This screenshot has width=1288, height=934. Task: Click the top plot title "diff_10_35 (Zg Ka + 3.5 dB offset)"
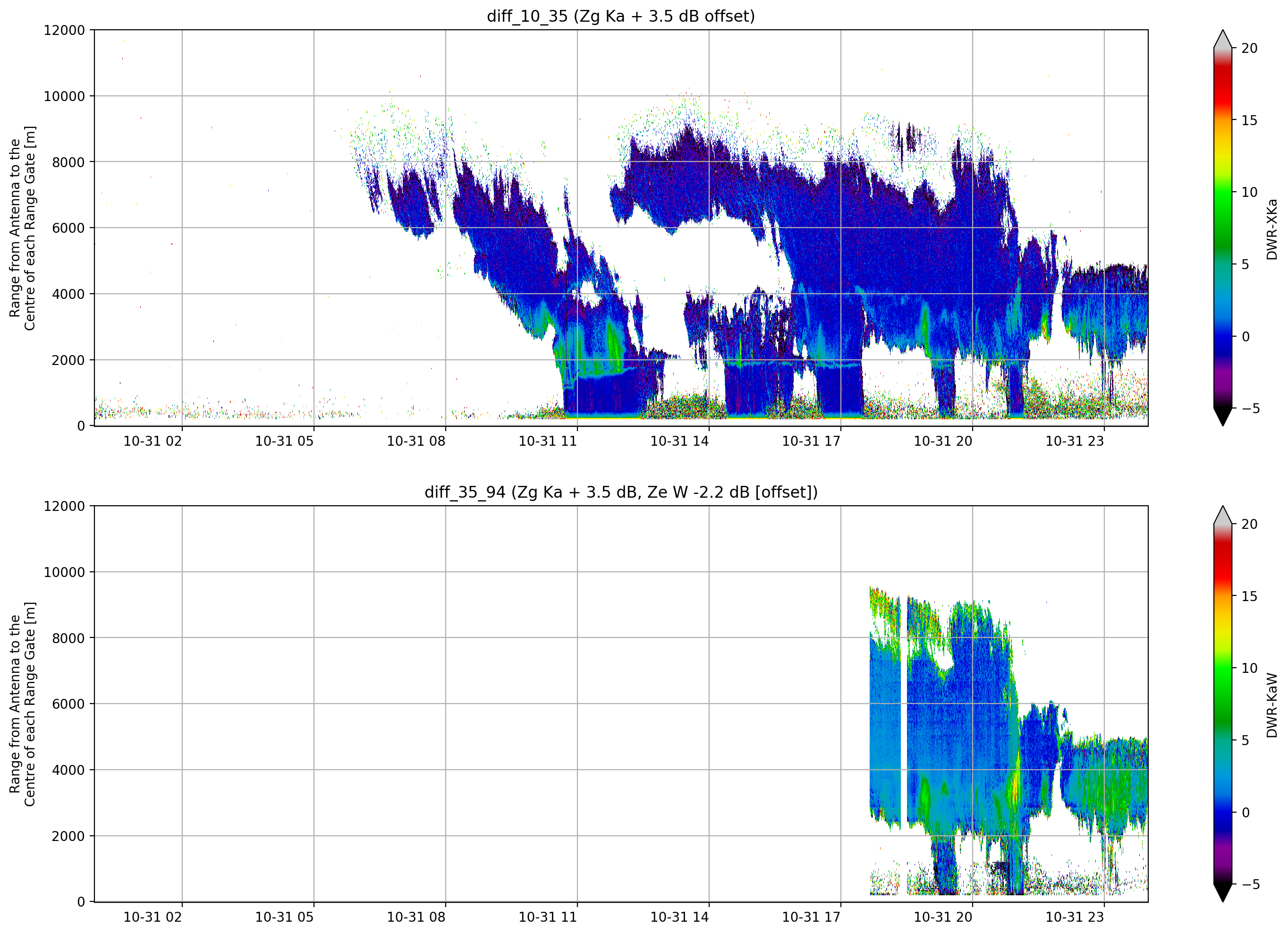(x=621, y=16)
